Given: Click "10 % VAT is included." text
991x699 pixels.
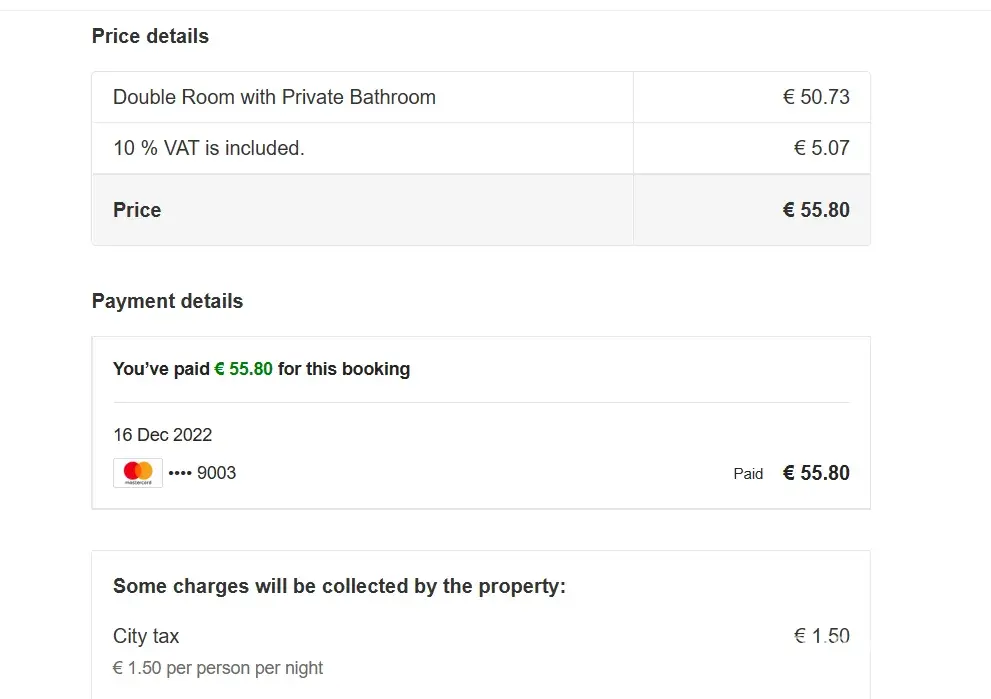Looking at the screenshot, I should [208, 148].
